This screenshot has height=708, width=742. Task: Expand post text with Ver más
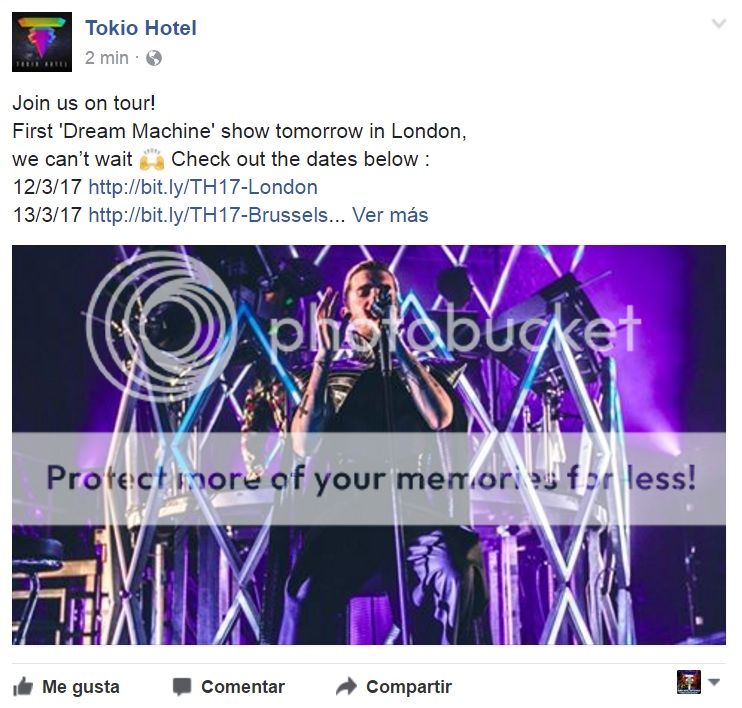pyautogui.click(x=390, y=215)
